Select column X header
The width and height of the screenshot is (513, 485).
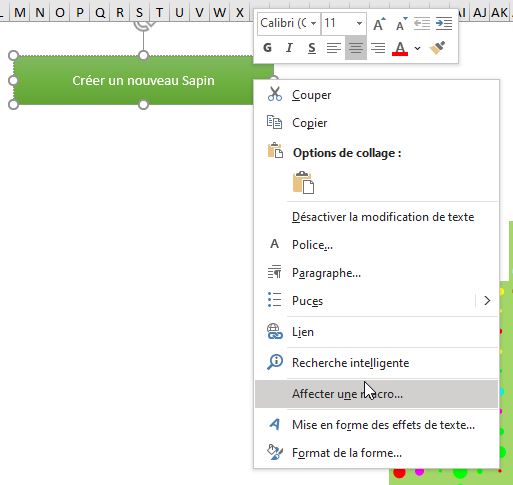coord(240,13)
